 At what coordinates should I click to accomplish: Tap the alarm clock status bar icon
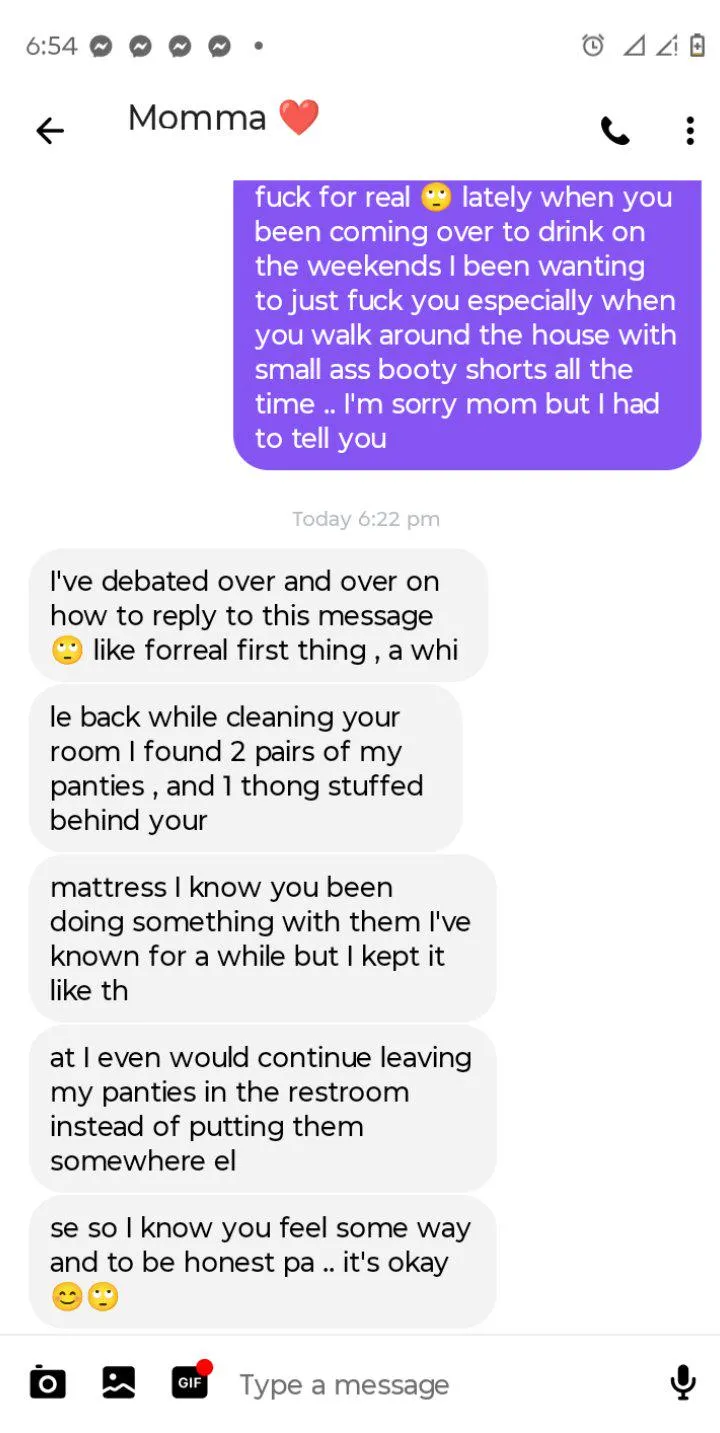coord(593,45)
